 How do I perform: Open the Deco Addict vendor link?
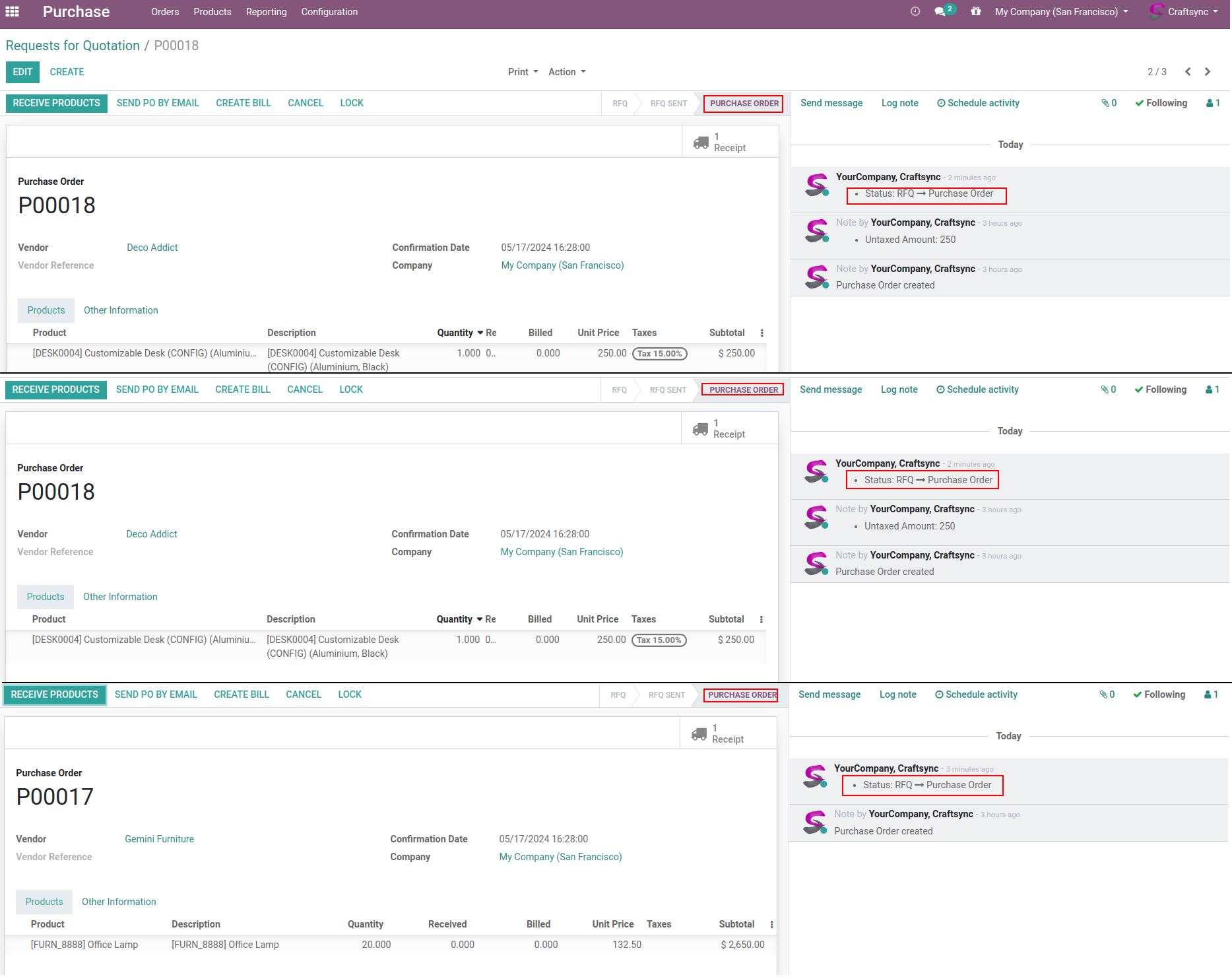(x=152, y=248)
